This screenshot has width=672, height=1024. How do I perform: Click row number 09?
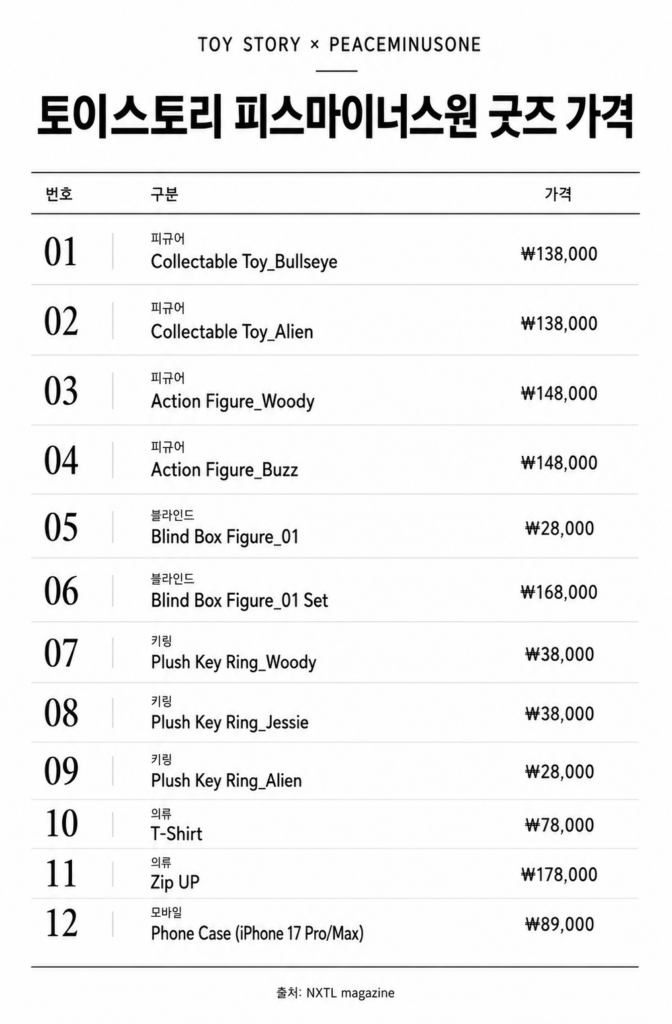pyautogui.click(x=61, y=771)
